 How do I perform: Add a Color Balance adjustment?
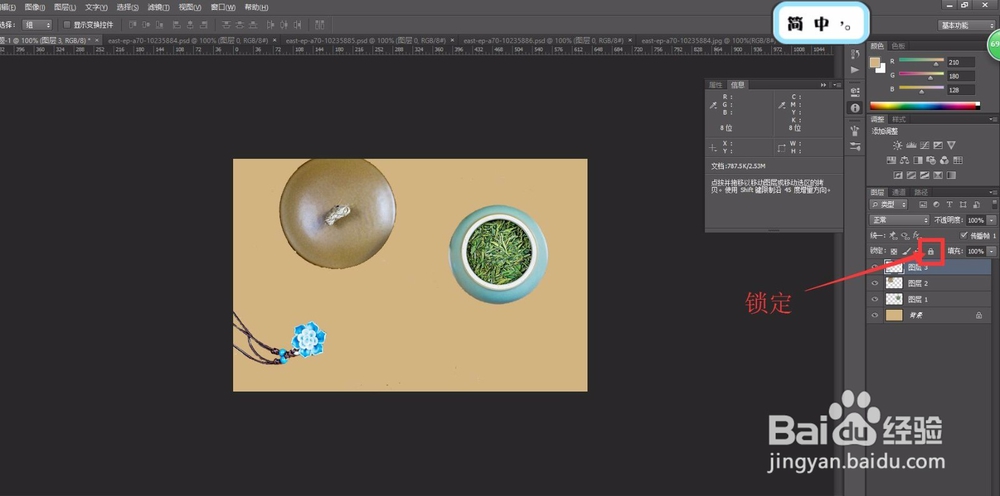click(904, 160)
